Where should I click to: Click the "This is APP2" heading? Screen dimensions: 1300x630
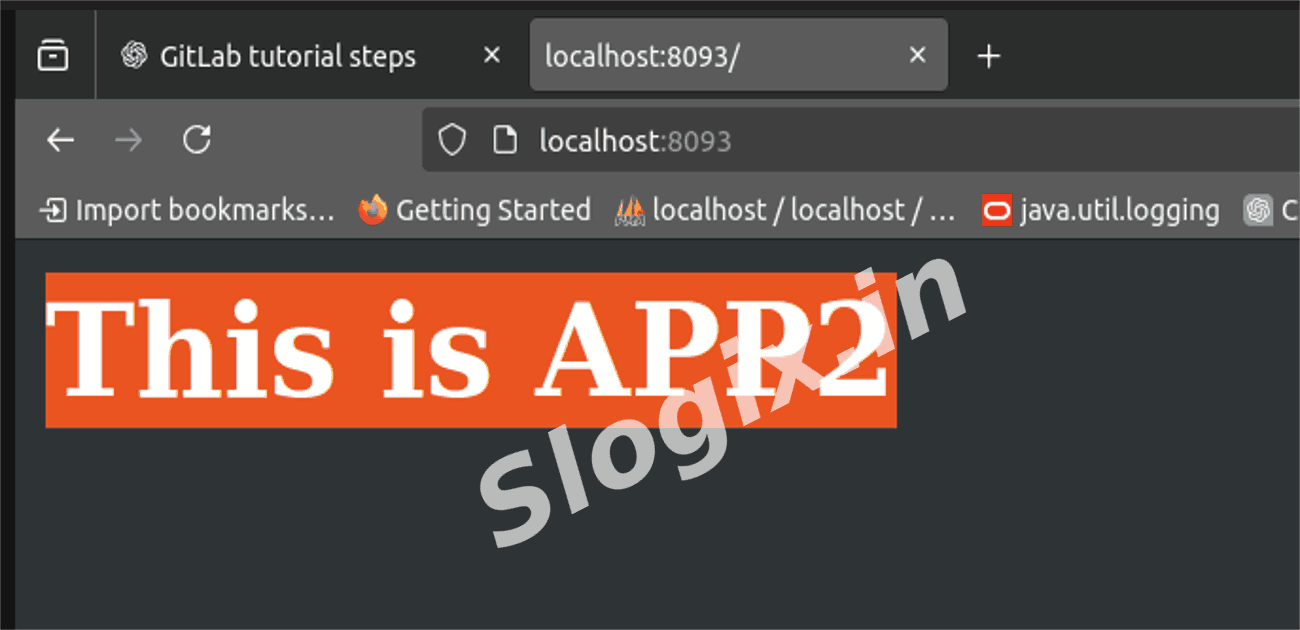pos(470,349)
